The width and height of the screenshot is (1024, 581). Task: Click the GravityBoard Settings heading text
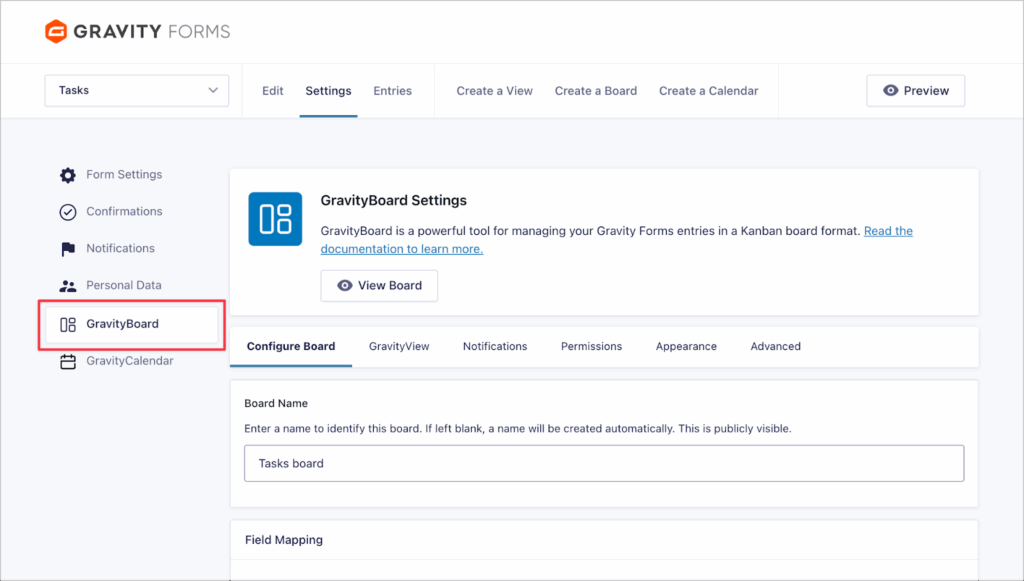tap(394, 200)
